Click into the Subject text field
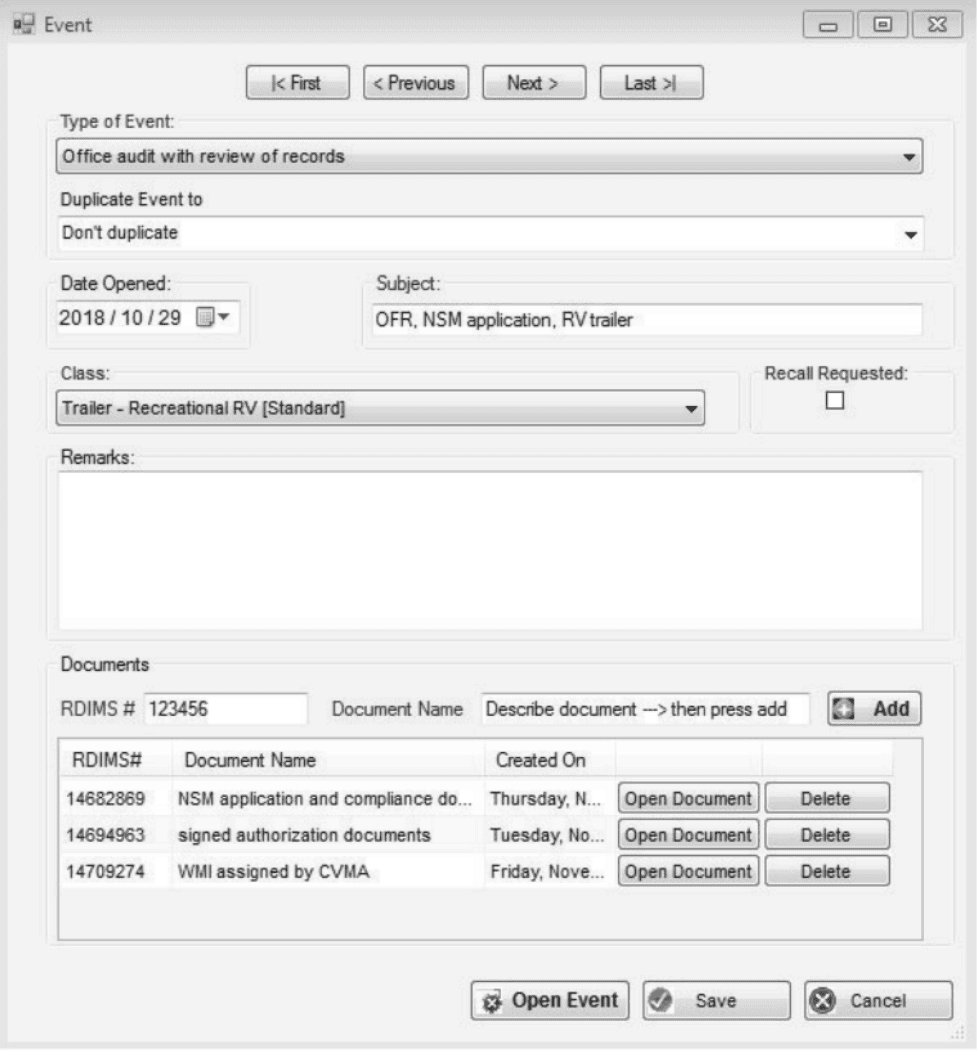 pyautogui.click(x=640, y=322)
